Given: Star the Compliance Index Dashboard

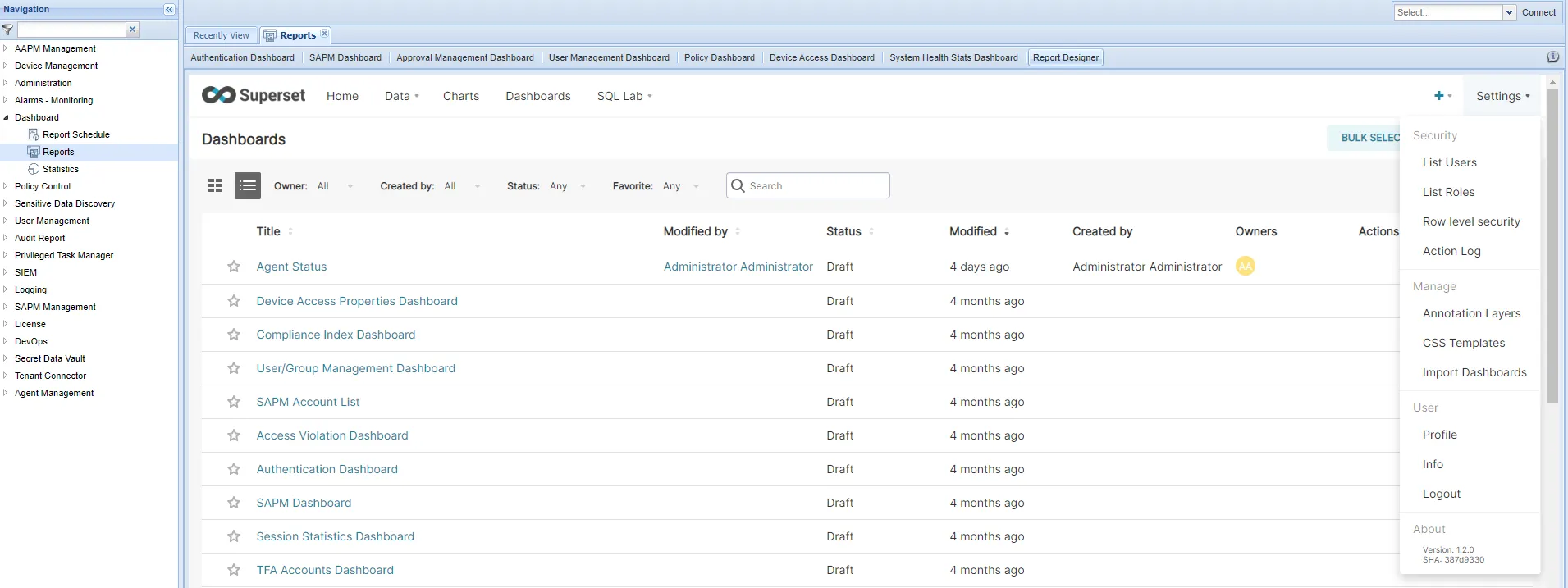Looking at the screenshot, I should click(x=234, y=335).
